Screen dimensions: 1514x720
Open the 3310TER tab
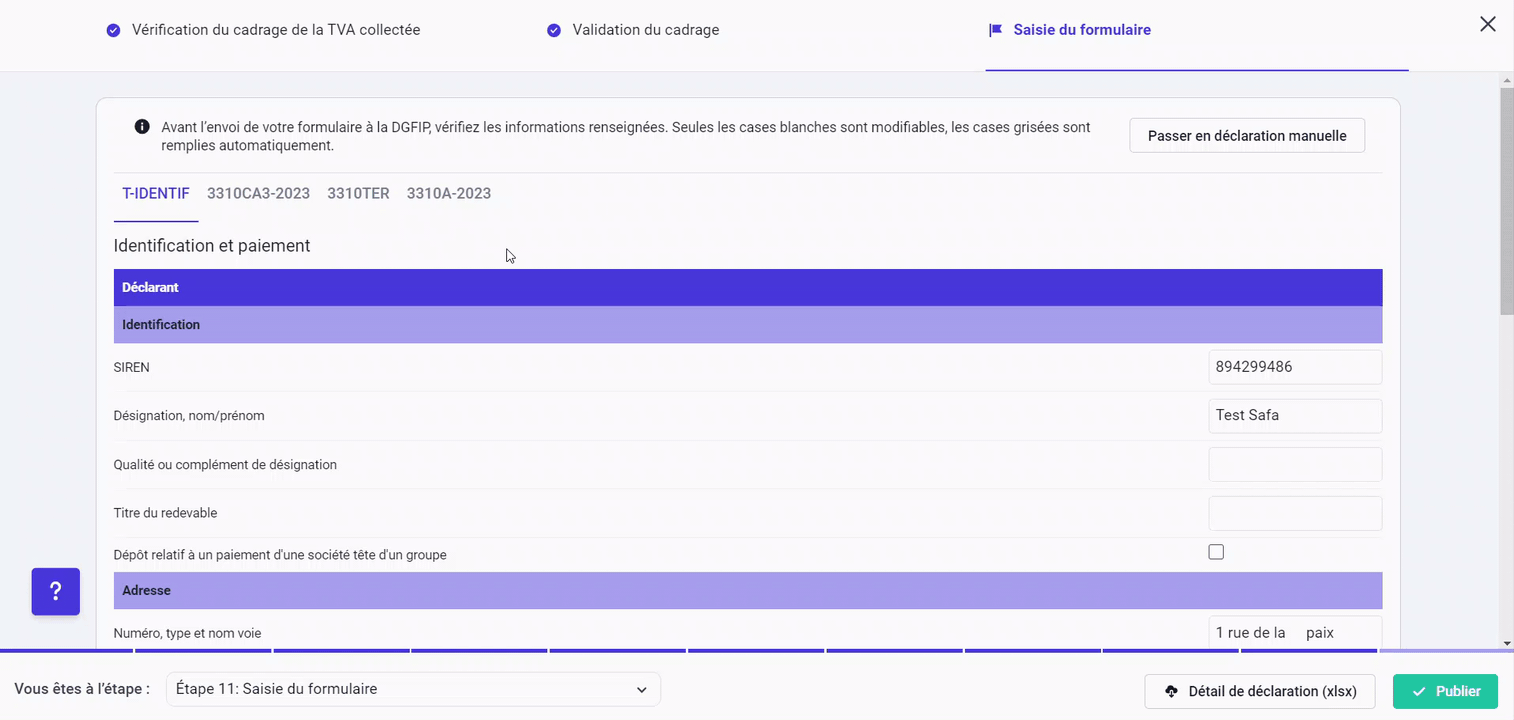click(x=358, y=194)
